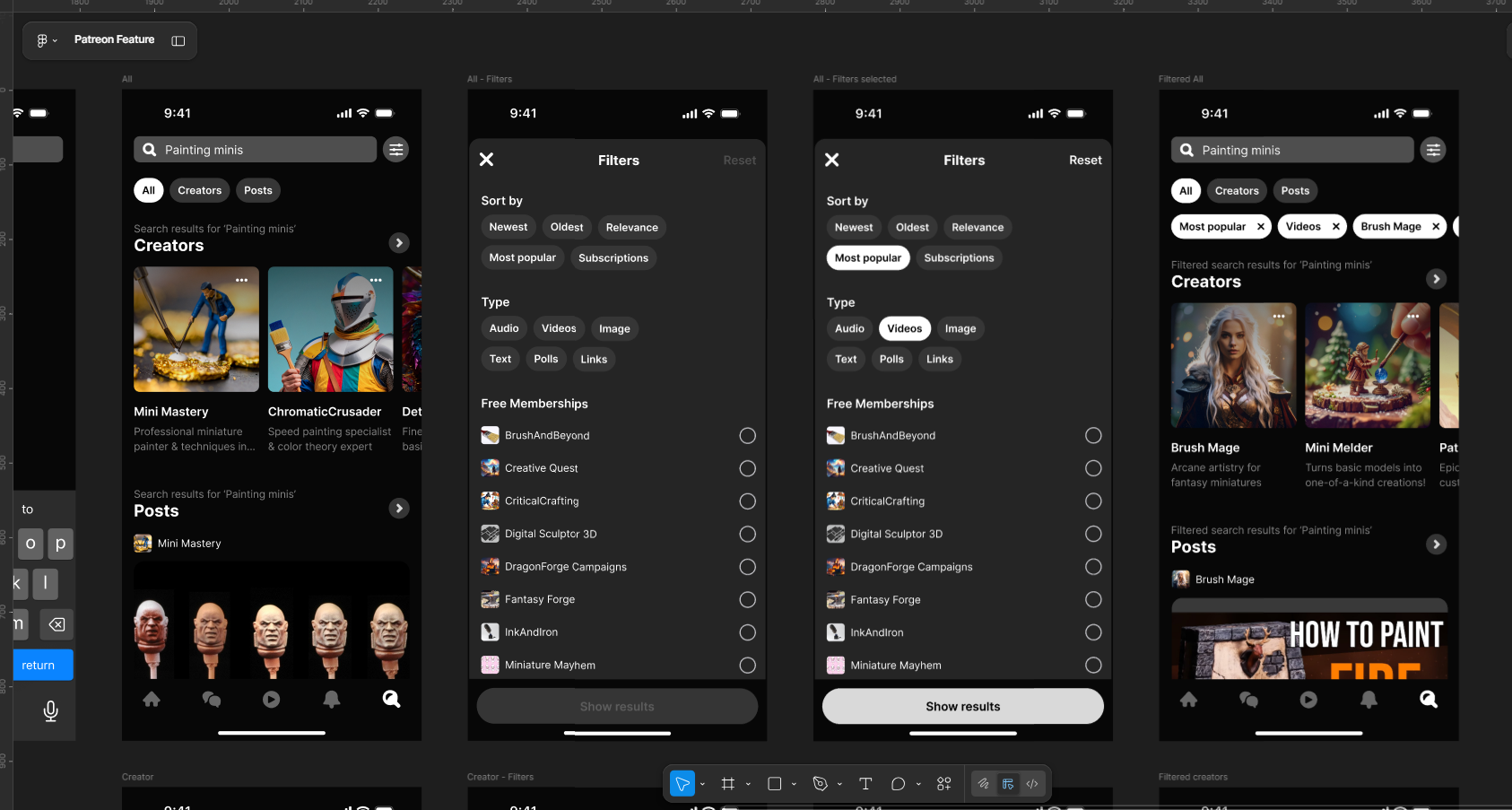Select the Text tool

(x=865, y=783)
